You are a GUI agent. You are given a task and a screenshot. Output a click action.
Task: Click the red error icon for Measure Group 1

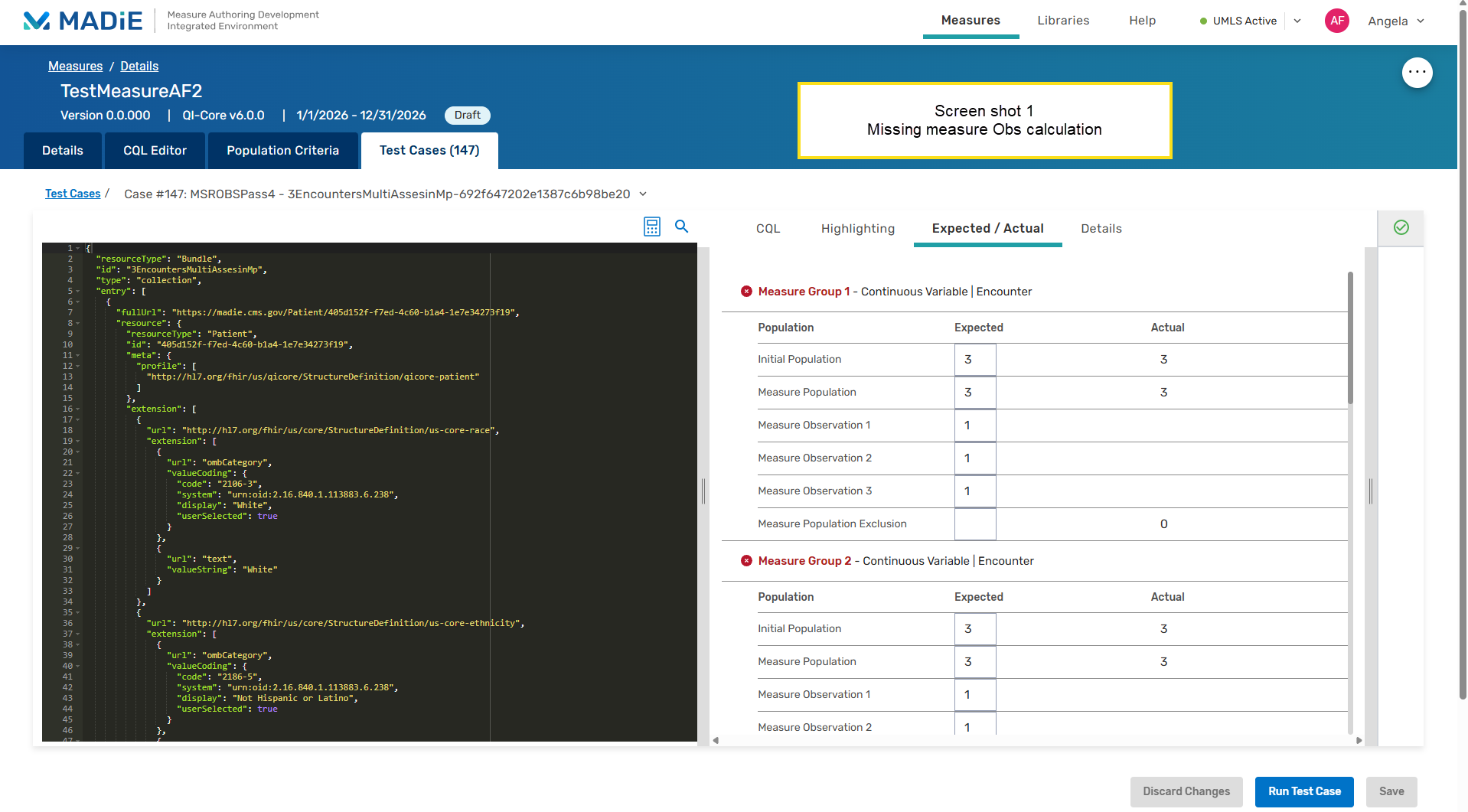pyautogui.click(x=746, y=292)
